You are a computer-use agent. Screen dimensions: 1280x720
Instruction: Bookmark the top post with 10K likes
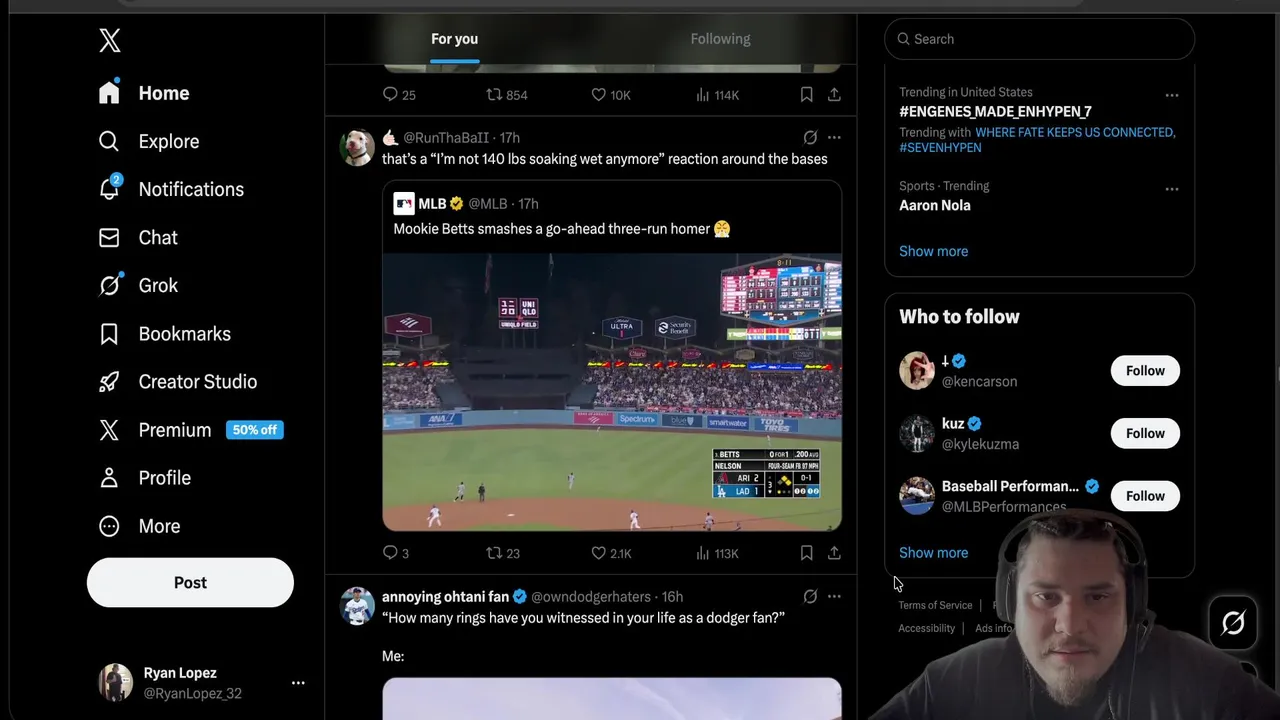(x=806, y=94)
